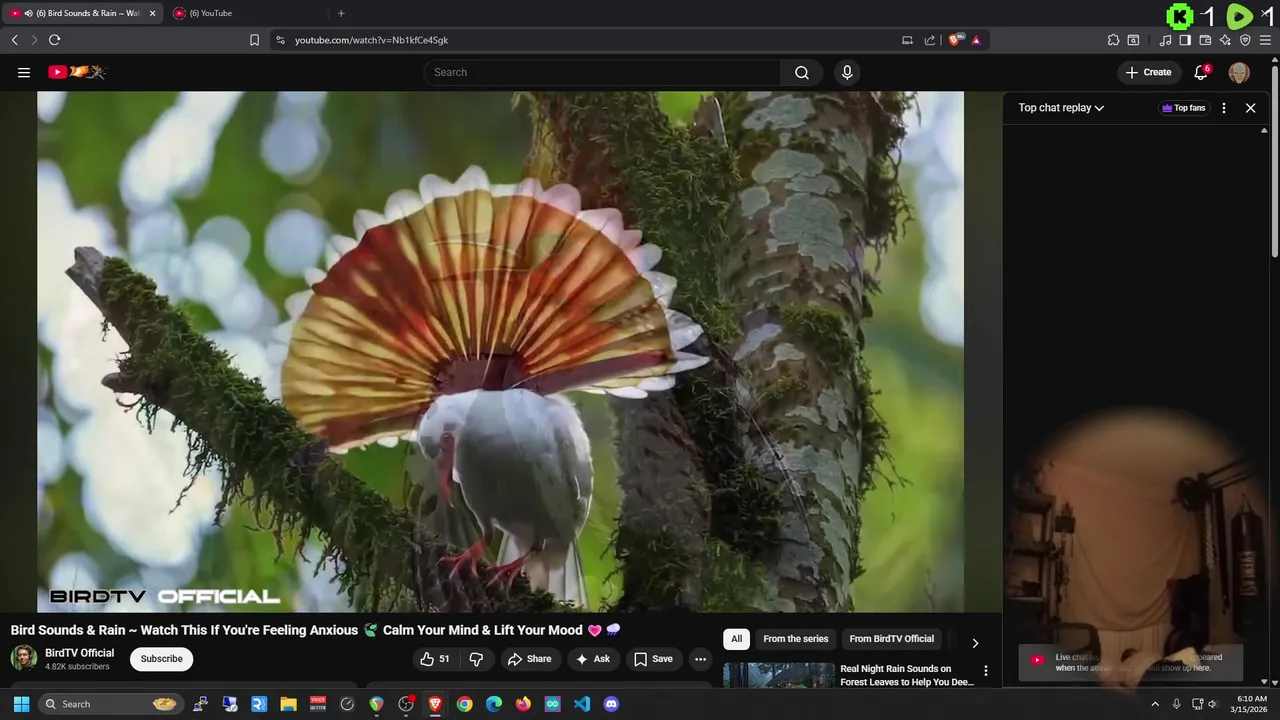Go to YouTube home via the logo
Screen dimensions: 1280x720
[x=77, y=72]
